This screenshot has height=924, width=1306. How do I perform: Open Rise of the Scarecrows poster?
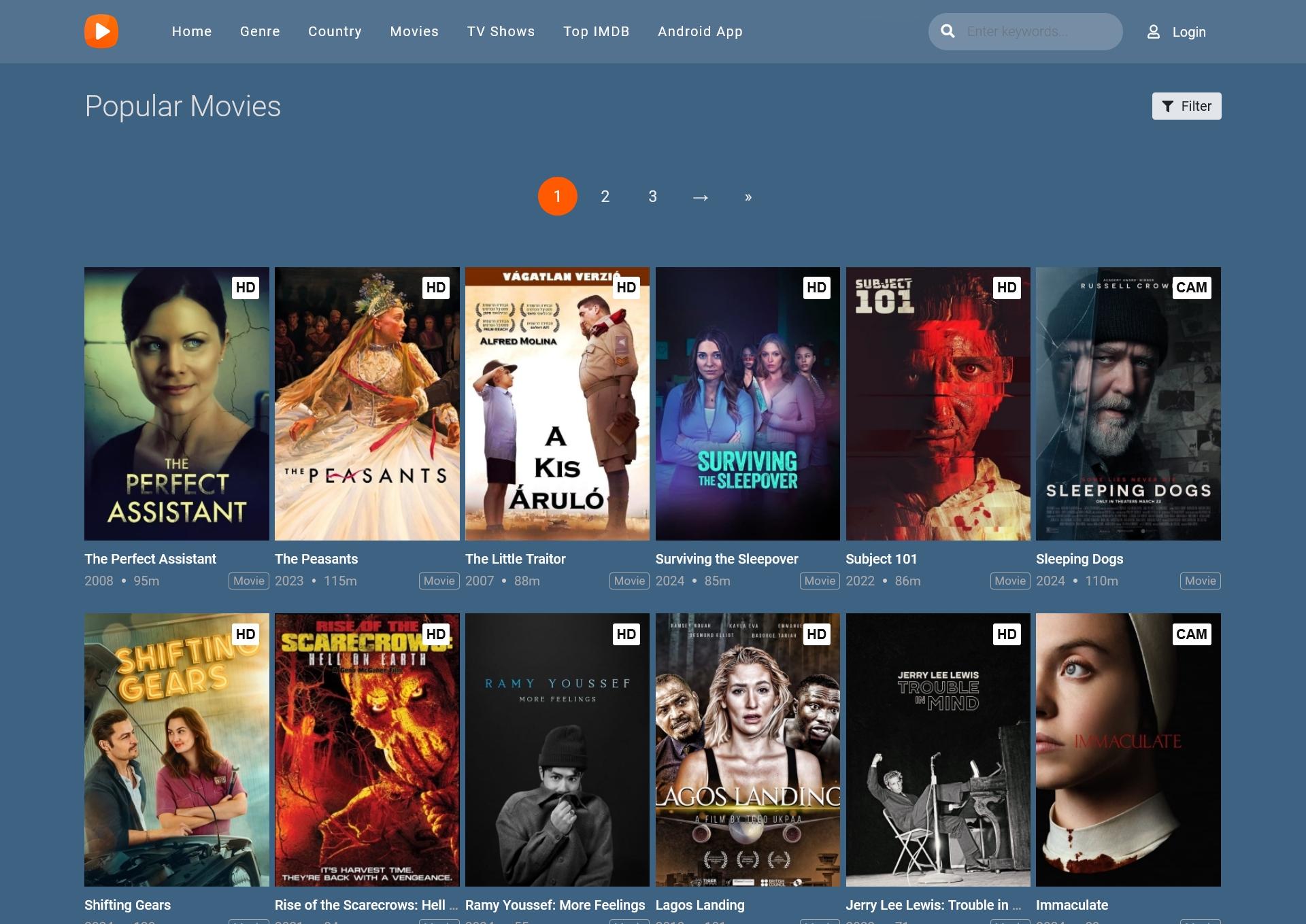[367, 750]
